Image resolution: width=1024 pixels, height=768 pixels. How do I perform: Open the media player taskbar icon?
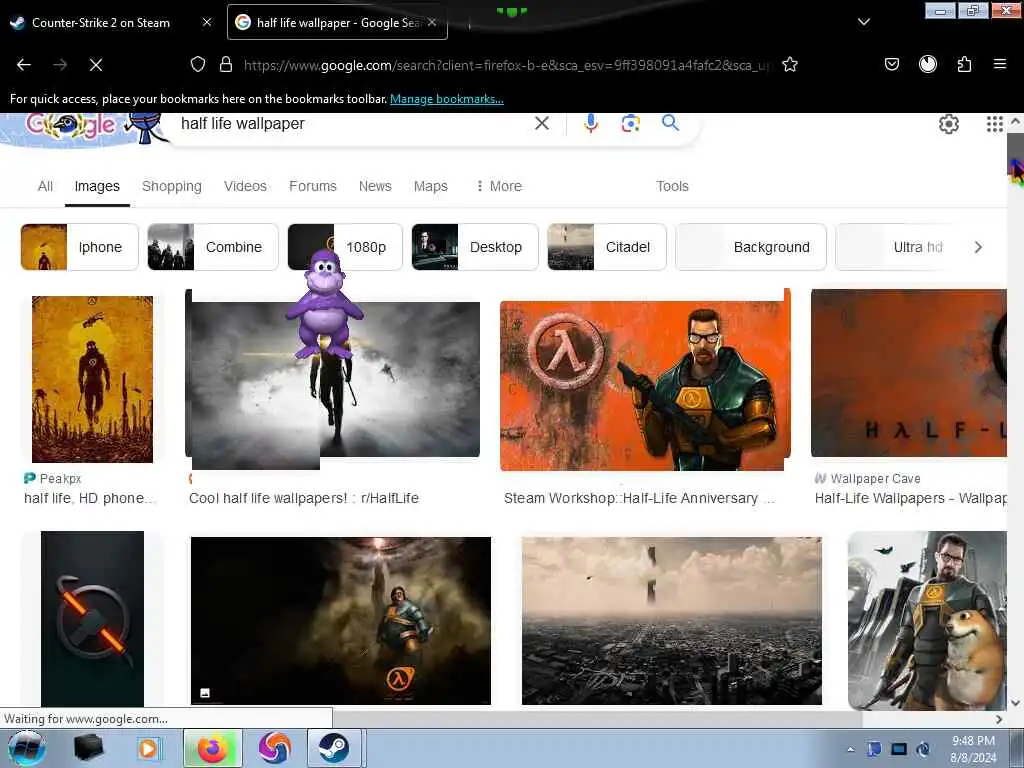(148, 748)
